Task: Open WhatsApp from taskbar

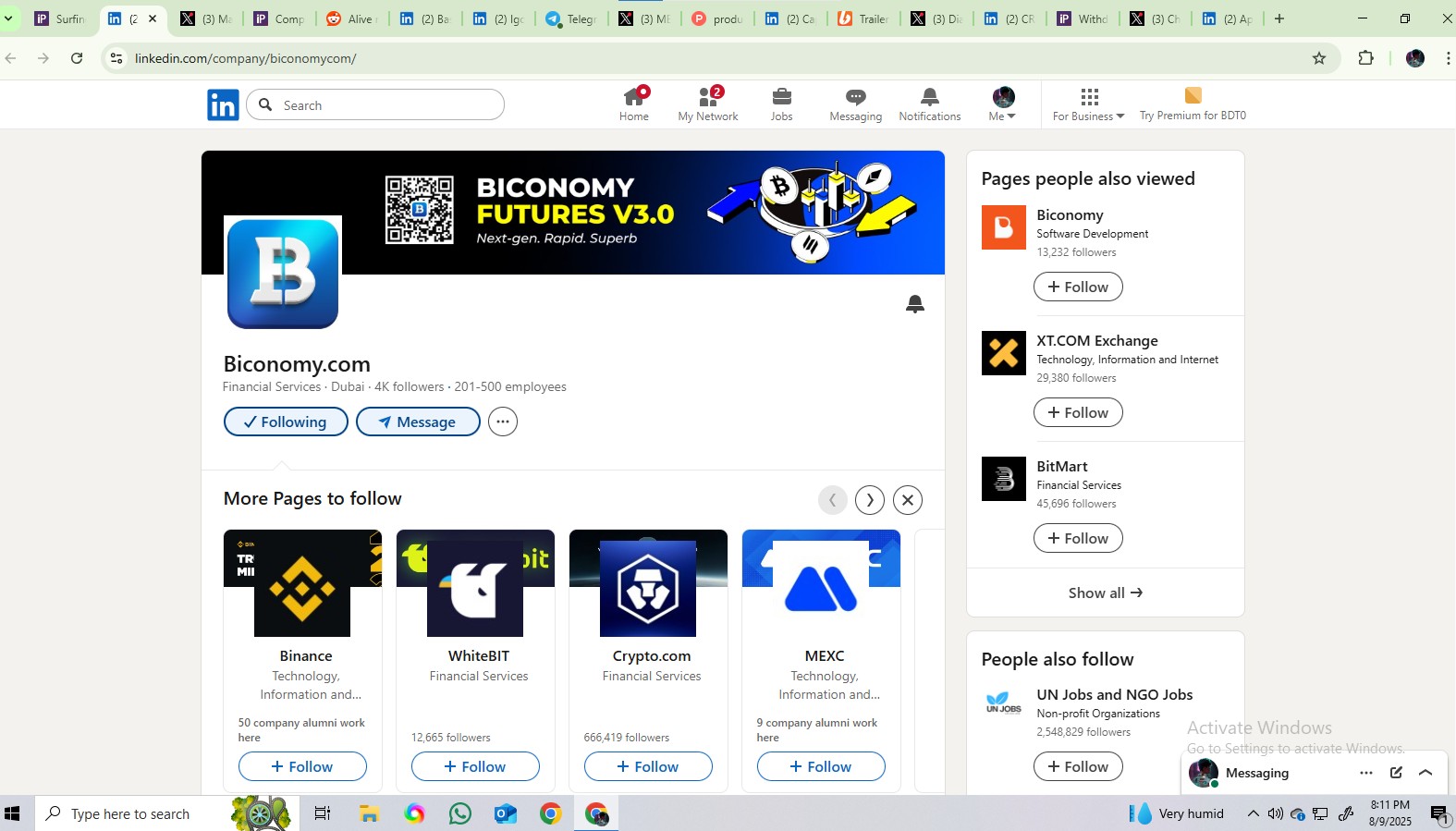Action: [459, 813]
